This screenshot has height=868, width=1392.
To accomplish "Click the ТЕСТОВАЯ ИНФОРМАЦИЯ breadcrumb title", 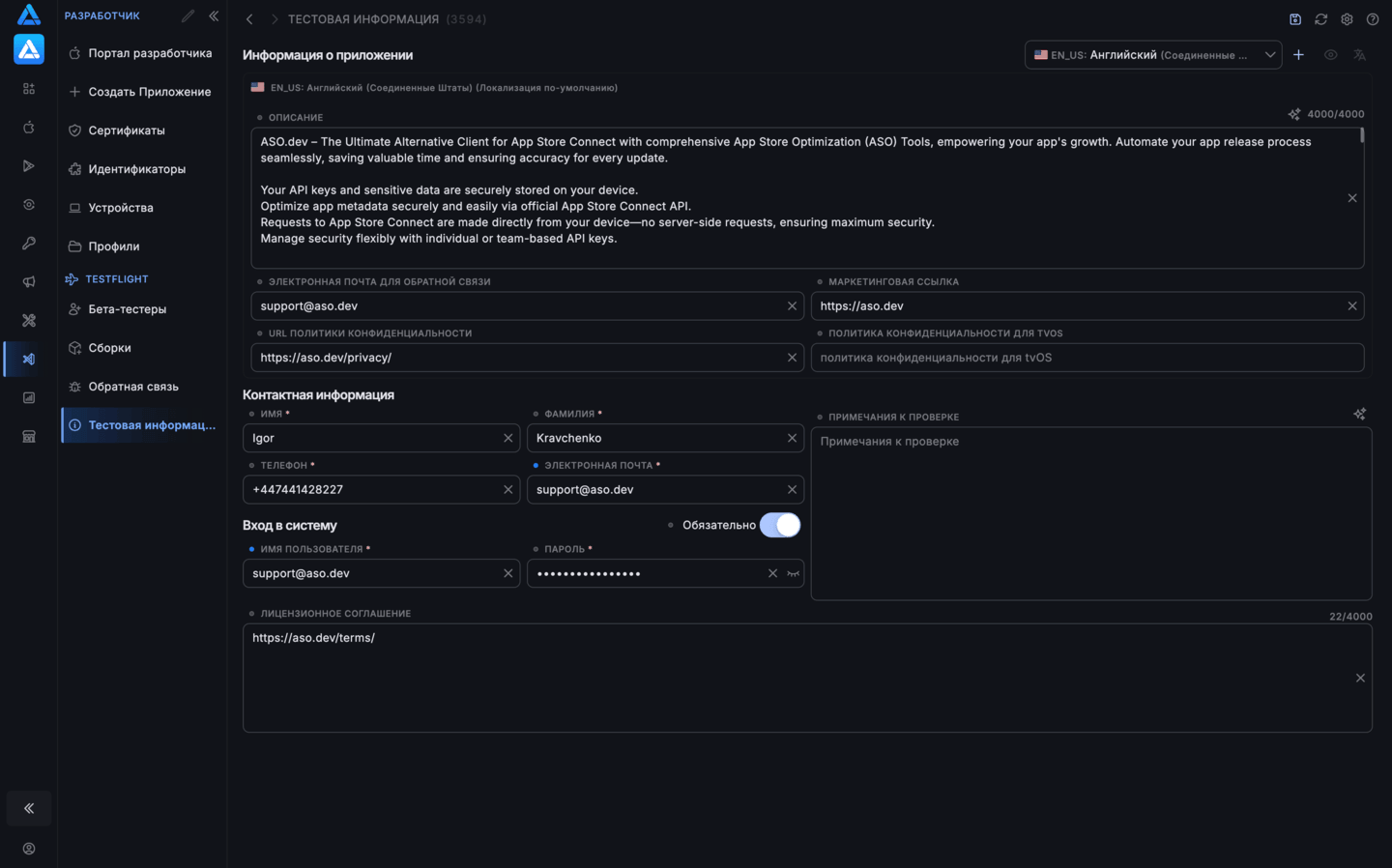I will tap(363, 19).
